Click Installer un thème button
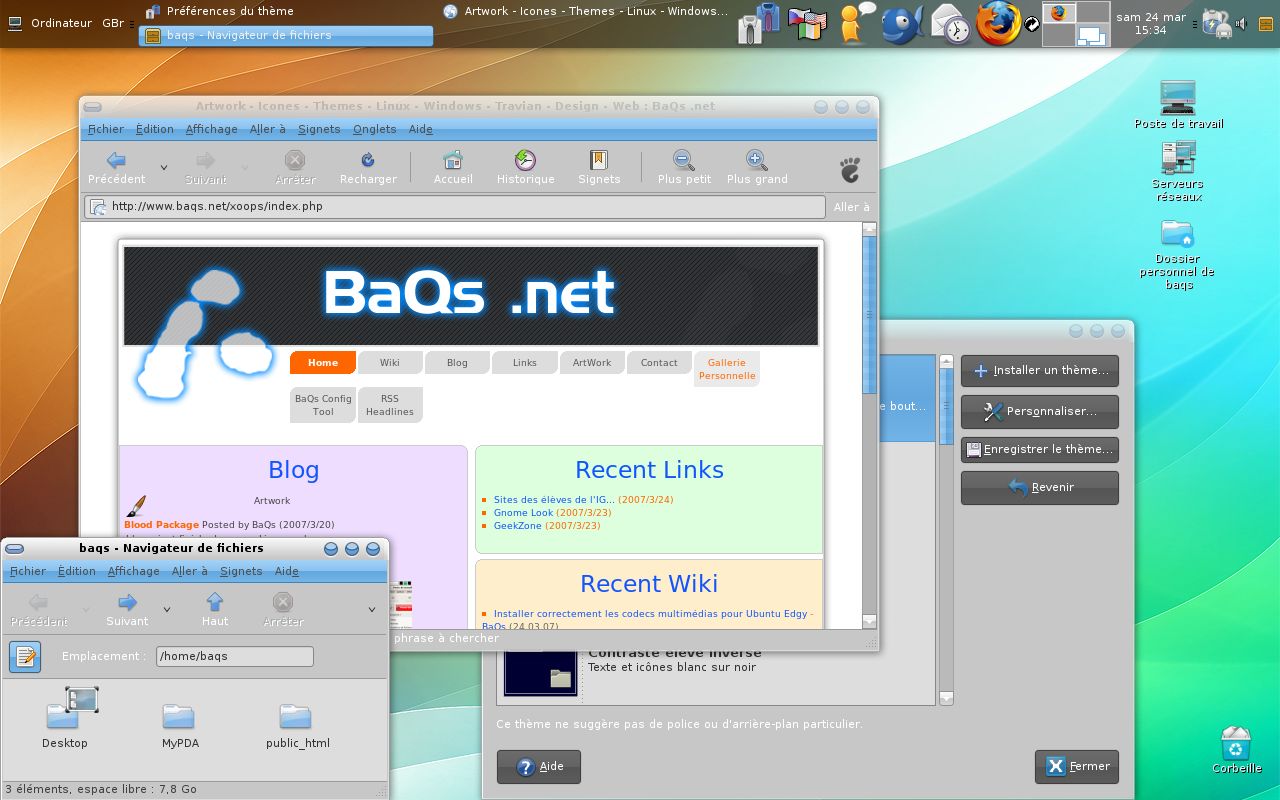This screenshot has height=800, width=1280. click(1040, 371)
